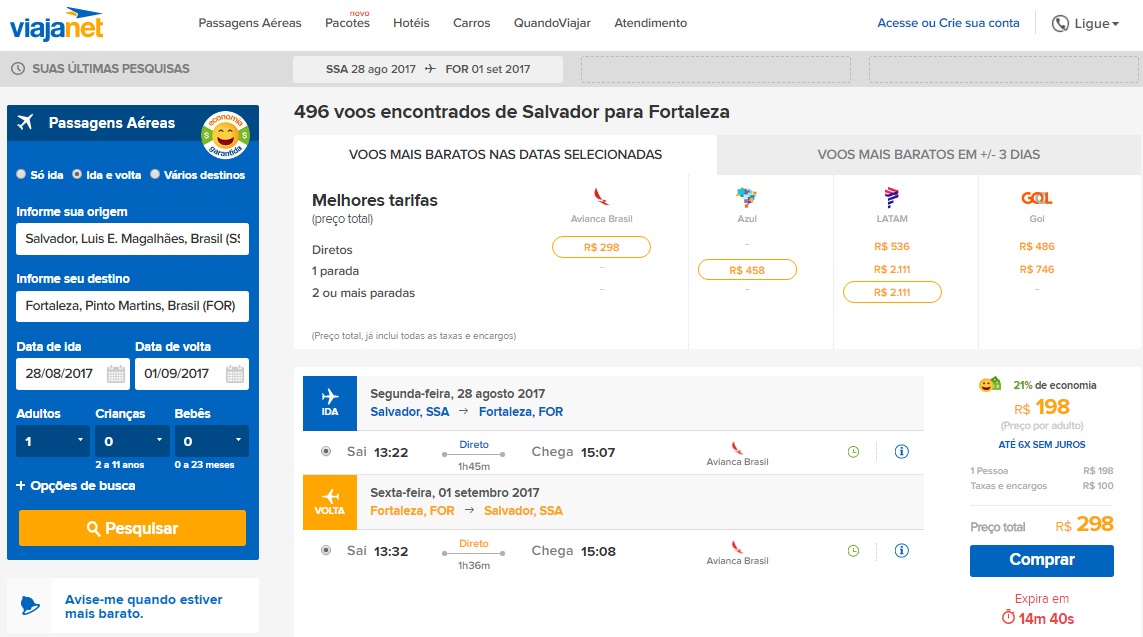Open recent search SSA 28 ago to FOR
This screenshot has height=637, width=1143.
[x=428, y=69]
